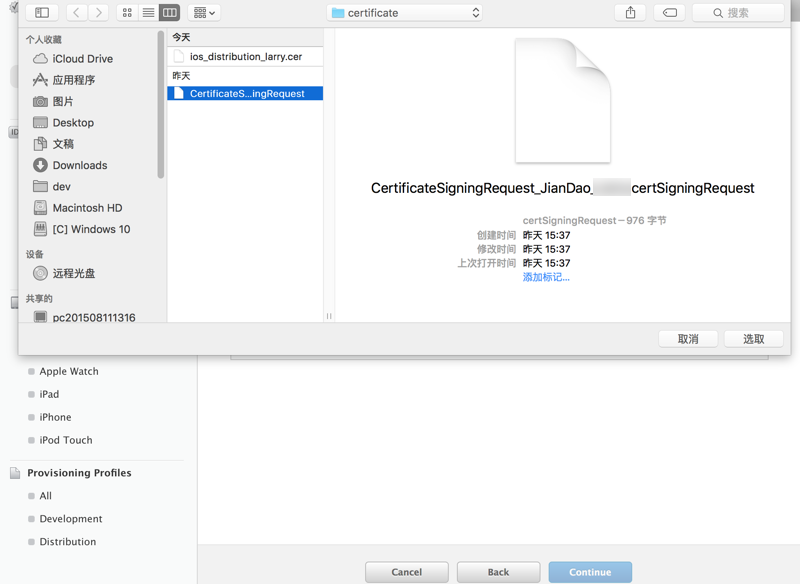This screenshot has height=584, width=800.
Task: Click the sidebar scrollbar
Action: point(161,105)
